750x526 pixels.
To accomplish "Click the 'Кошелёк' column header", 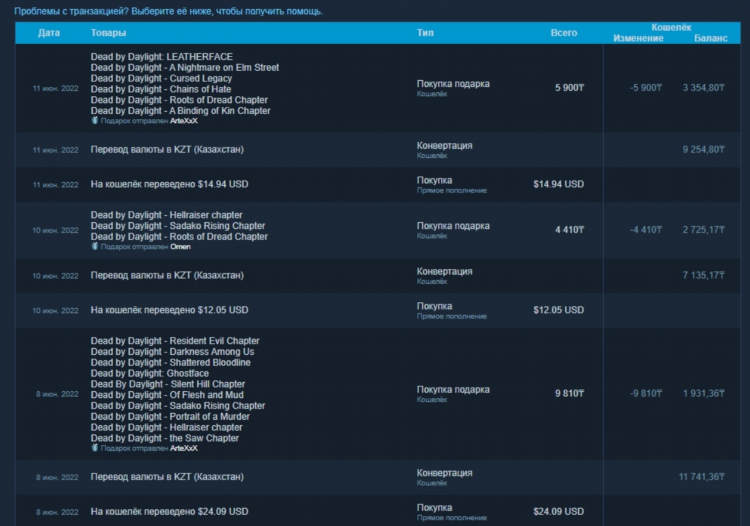I will pos(671,27).
